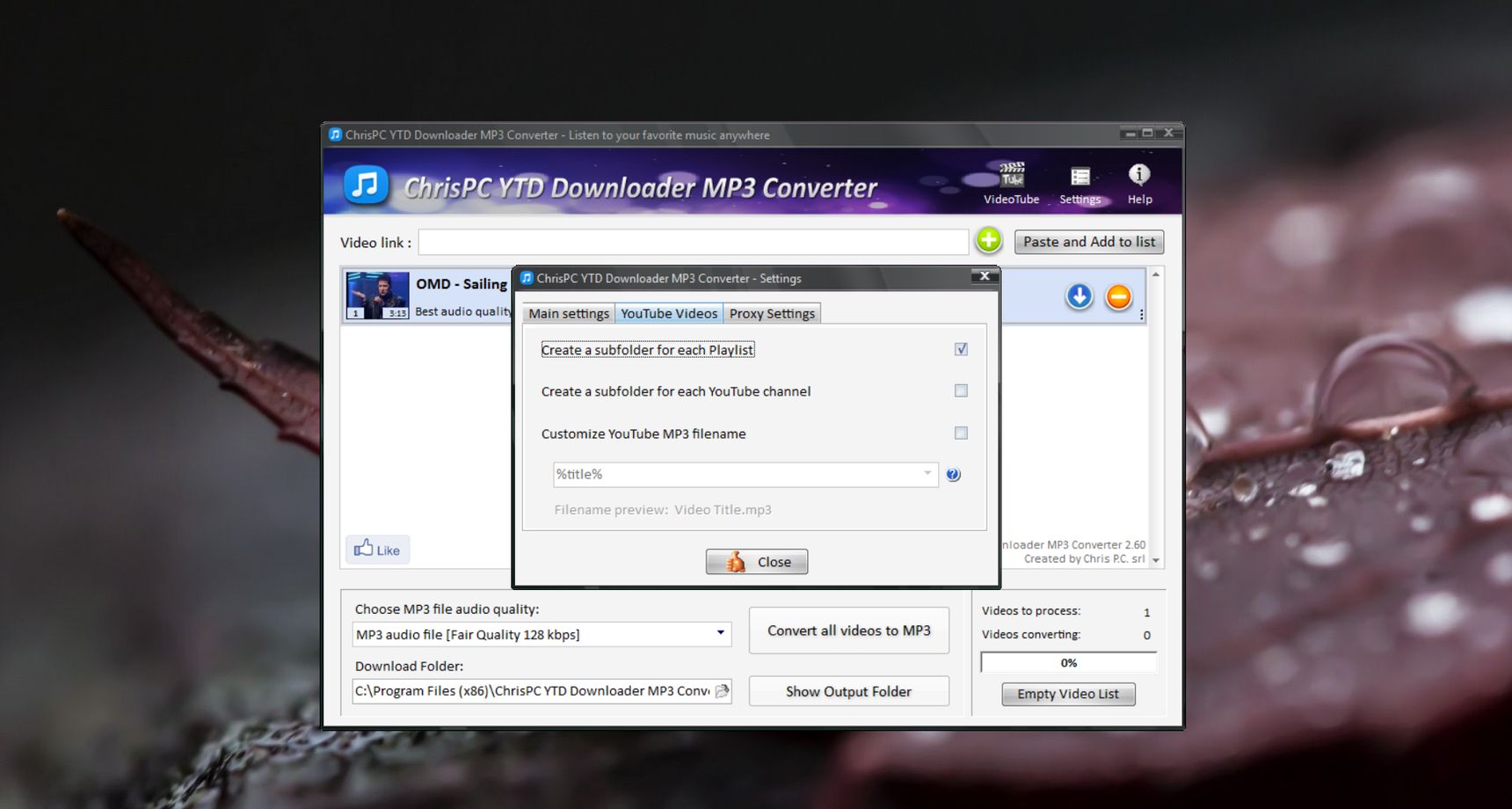
Task: Select the YouTube Videos tab
Action: (x=669, y=314)
